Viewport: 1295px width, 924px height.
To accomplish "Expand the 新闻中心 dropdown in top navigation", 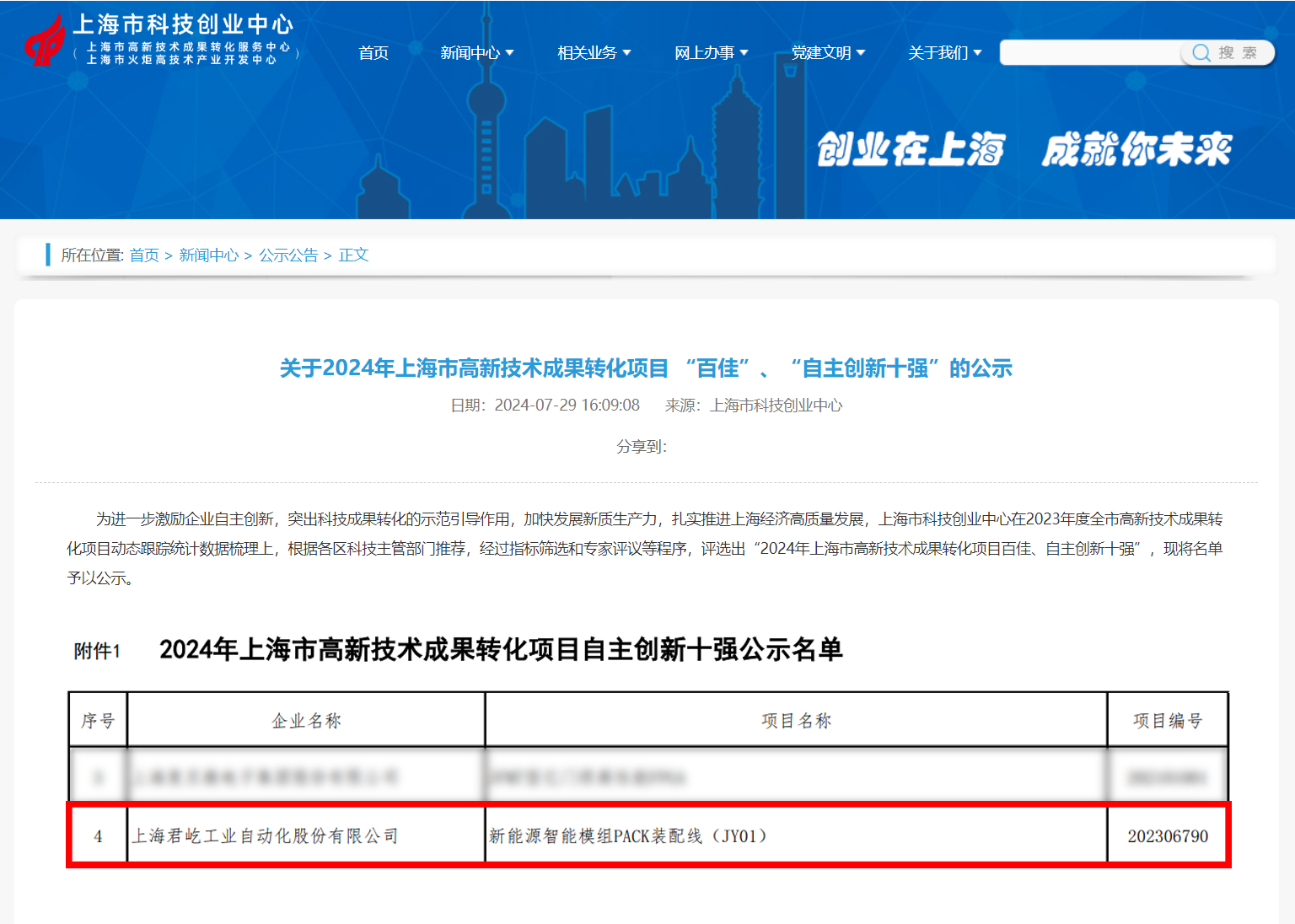I will tap(476, 53).
